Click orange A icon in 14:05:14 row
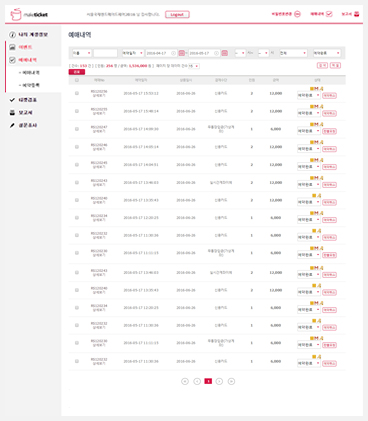The height and width of the screenshot is (421, 368). tap(321, 142)
